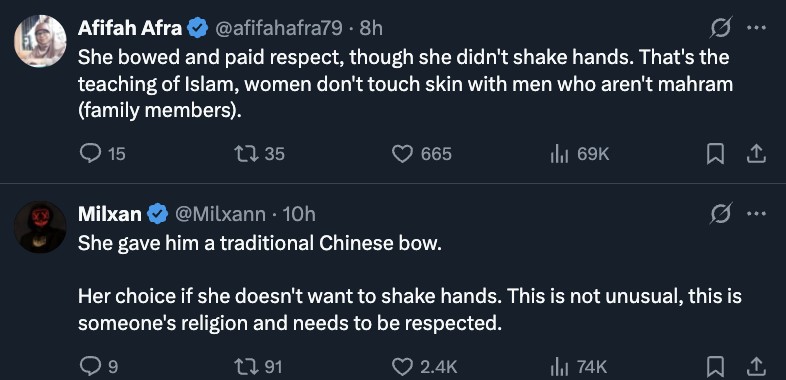This screenshot has width=786, height=380.
Task: Share Afifah Afra's tweet
Action: 756,154
